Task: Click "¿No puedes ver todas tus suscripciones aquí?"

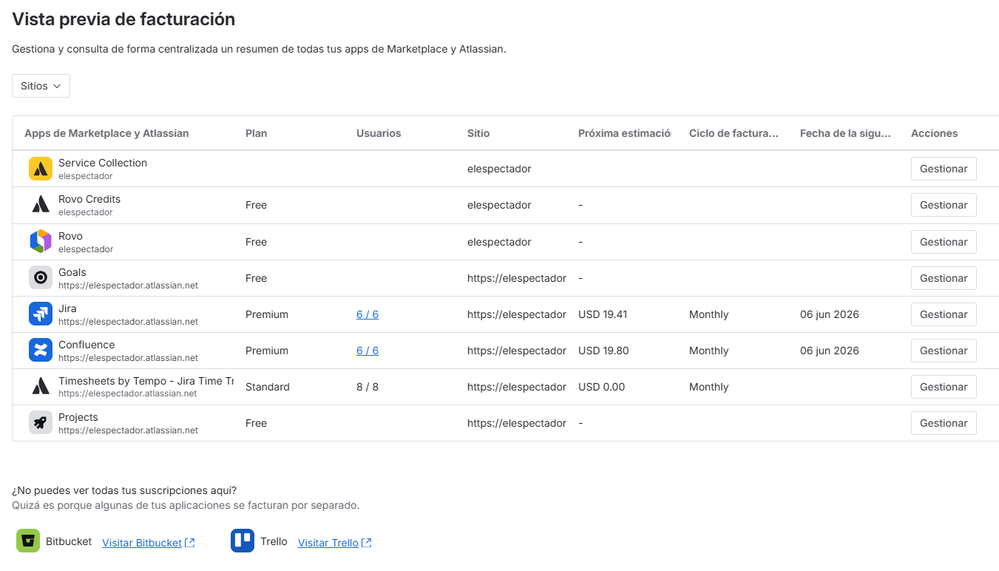Action: click(x=124, y=491)
